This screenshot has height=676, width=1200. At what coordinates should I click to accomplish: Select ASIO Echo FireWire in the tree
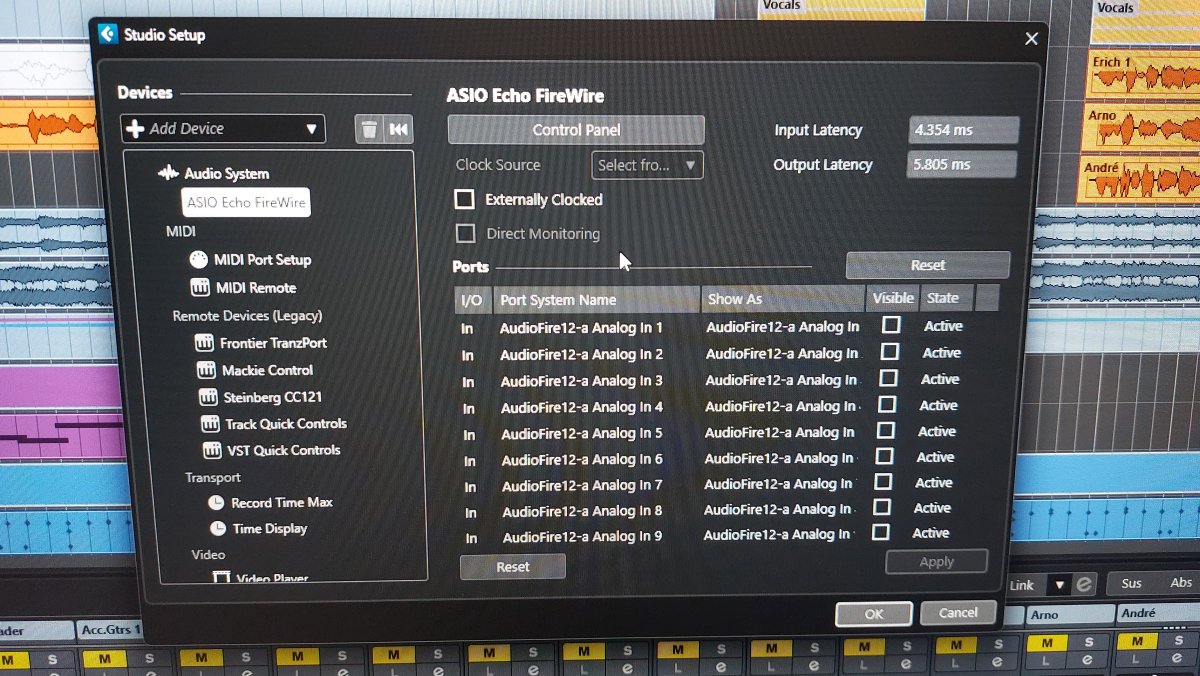(x=246, y=202)
